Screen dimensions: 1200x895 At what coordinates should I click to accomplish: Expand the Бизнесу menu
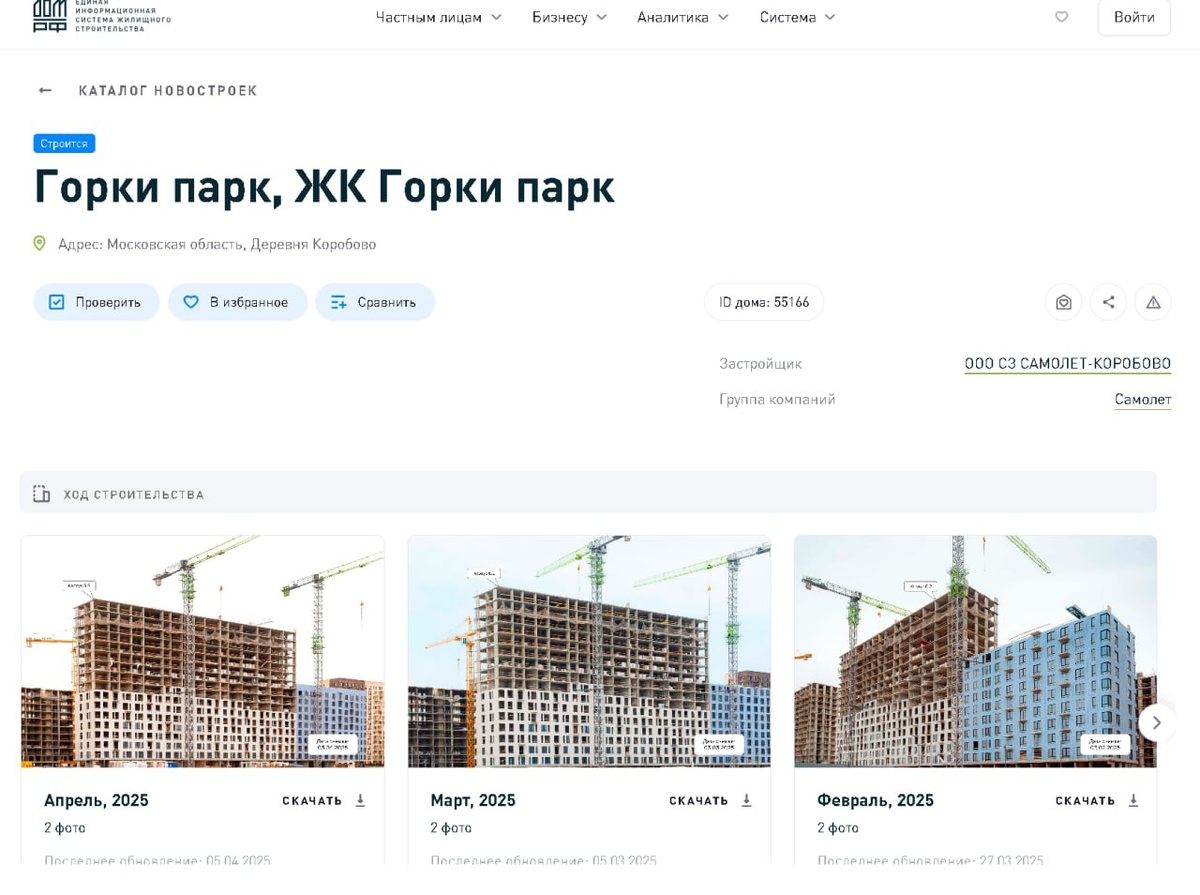click(x=570, y=17)
